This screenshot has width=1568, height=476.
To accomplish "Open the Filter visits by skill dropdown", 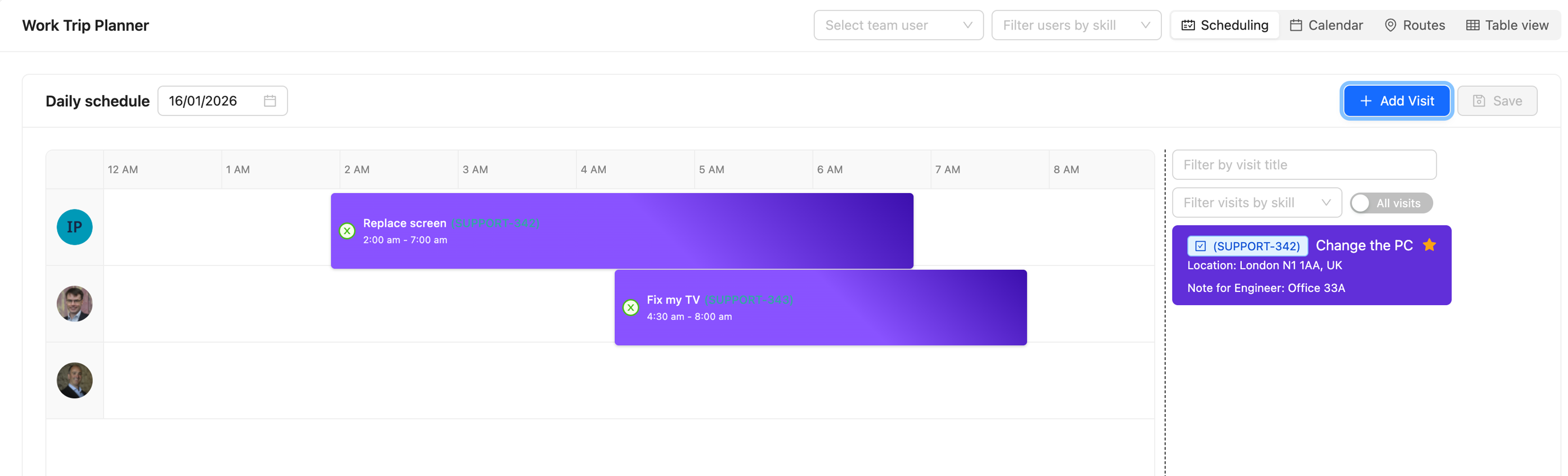I will click(x=1256, y=203).
